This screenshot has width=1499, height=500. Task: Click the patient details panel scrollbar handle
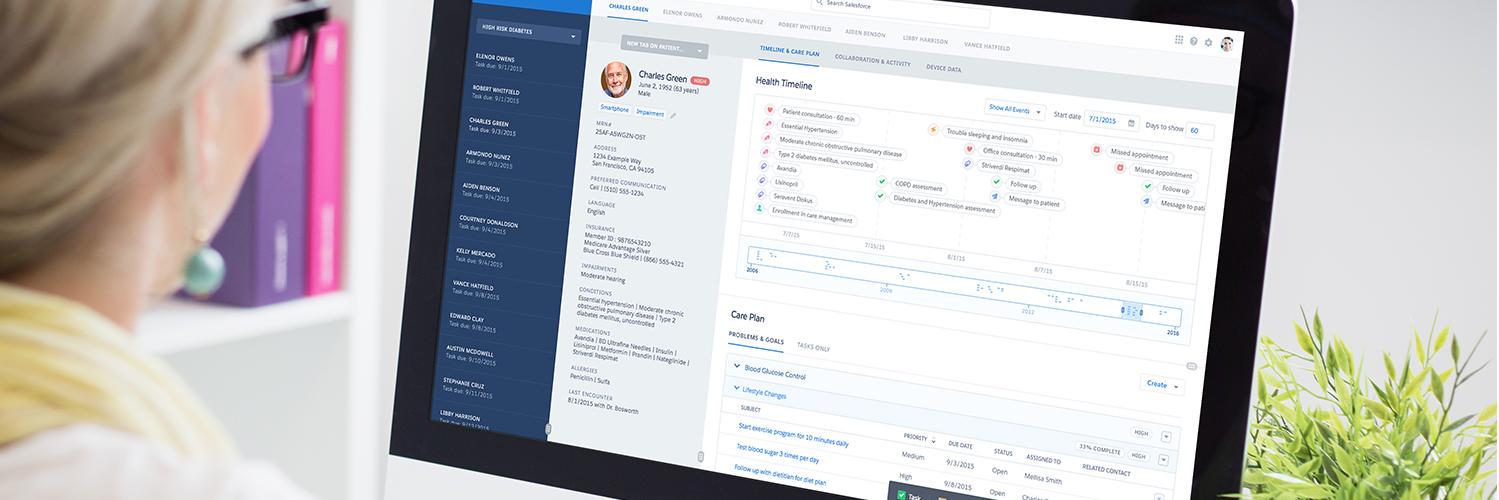700,456
